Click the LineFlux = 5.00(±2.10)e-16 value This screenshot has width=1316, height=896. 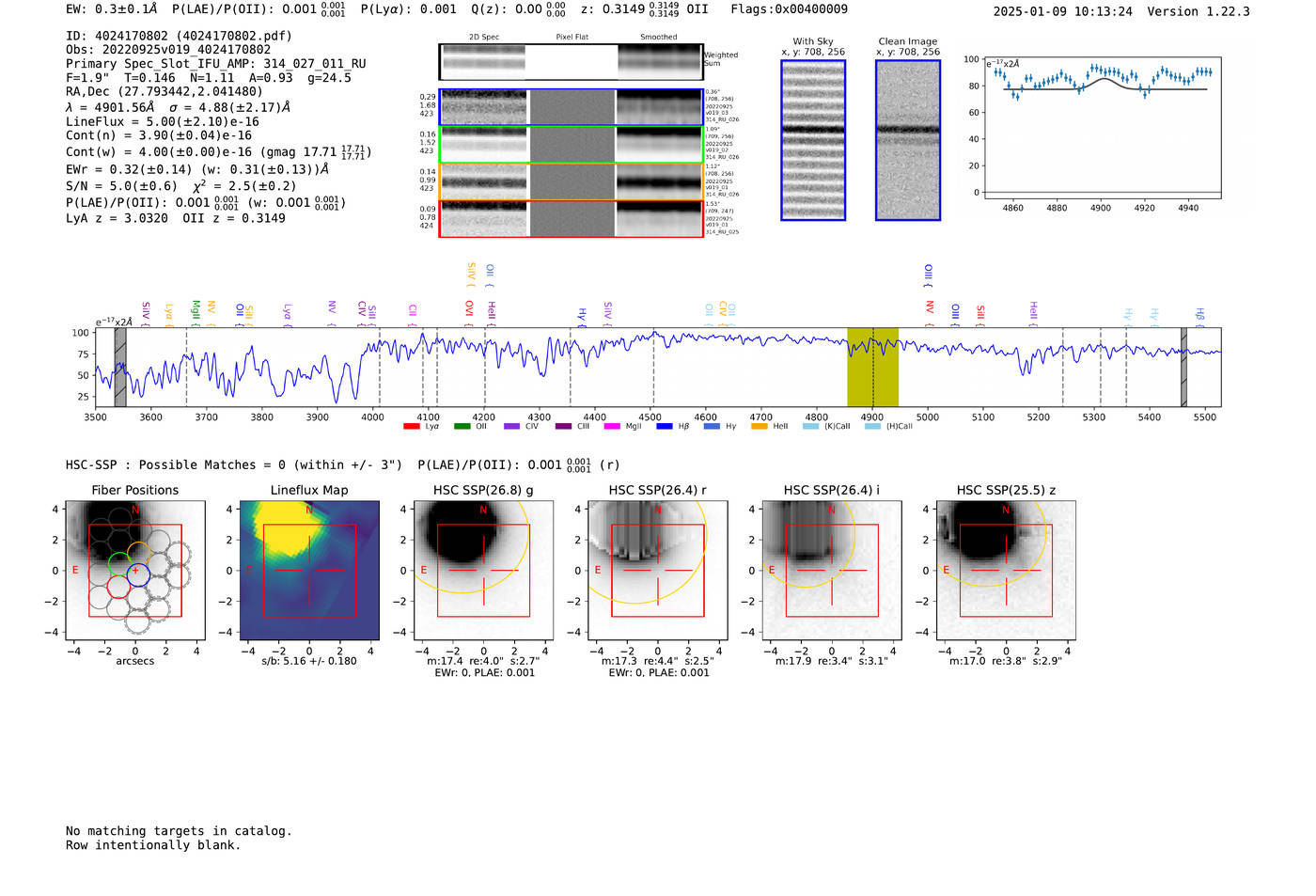pos(163,121)
